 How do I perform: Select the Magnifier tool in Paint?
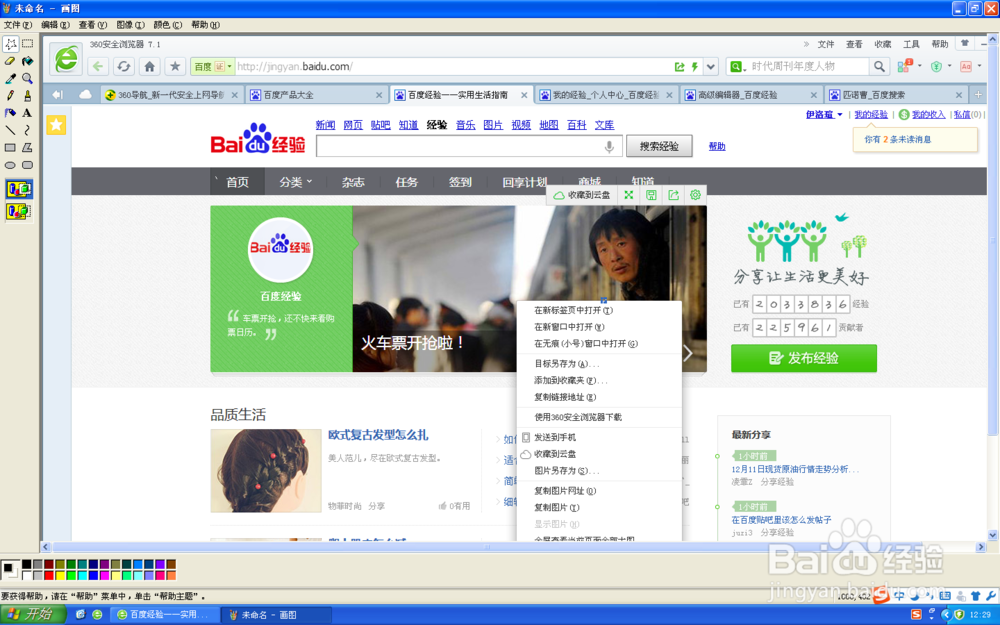click(27, 78)
